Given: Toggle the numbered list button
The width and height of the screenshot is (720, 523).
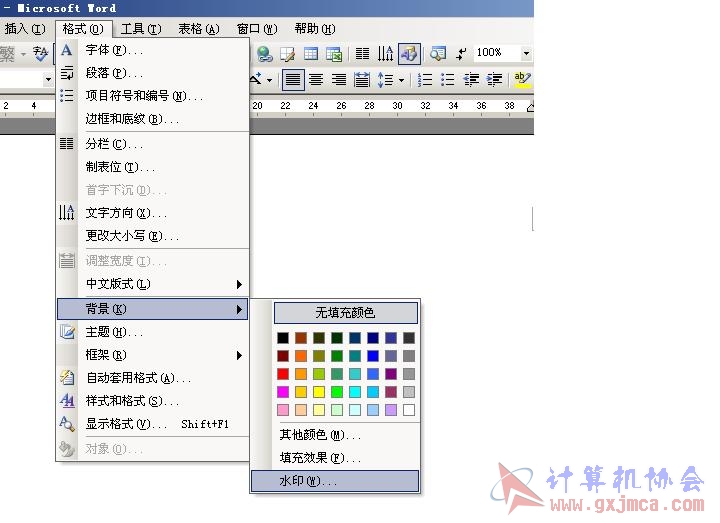Looking at the screenshot, I should [x=425, y=80].
